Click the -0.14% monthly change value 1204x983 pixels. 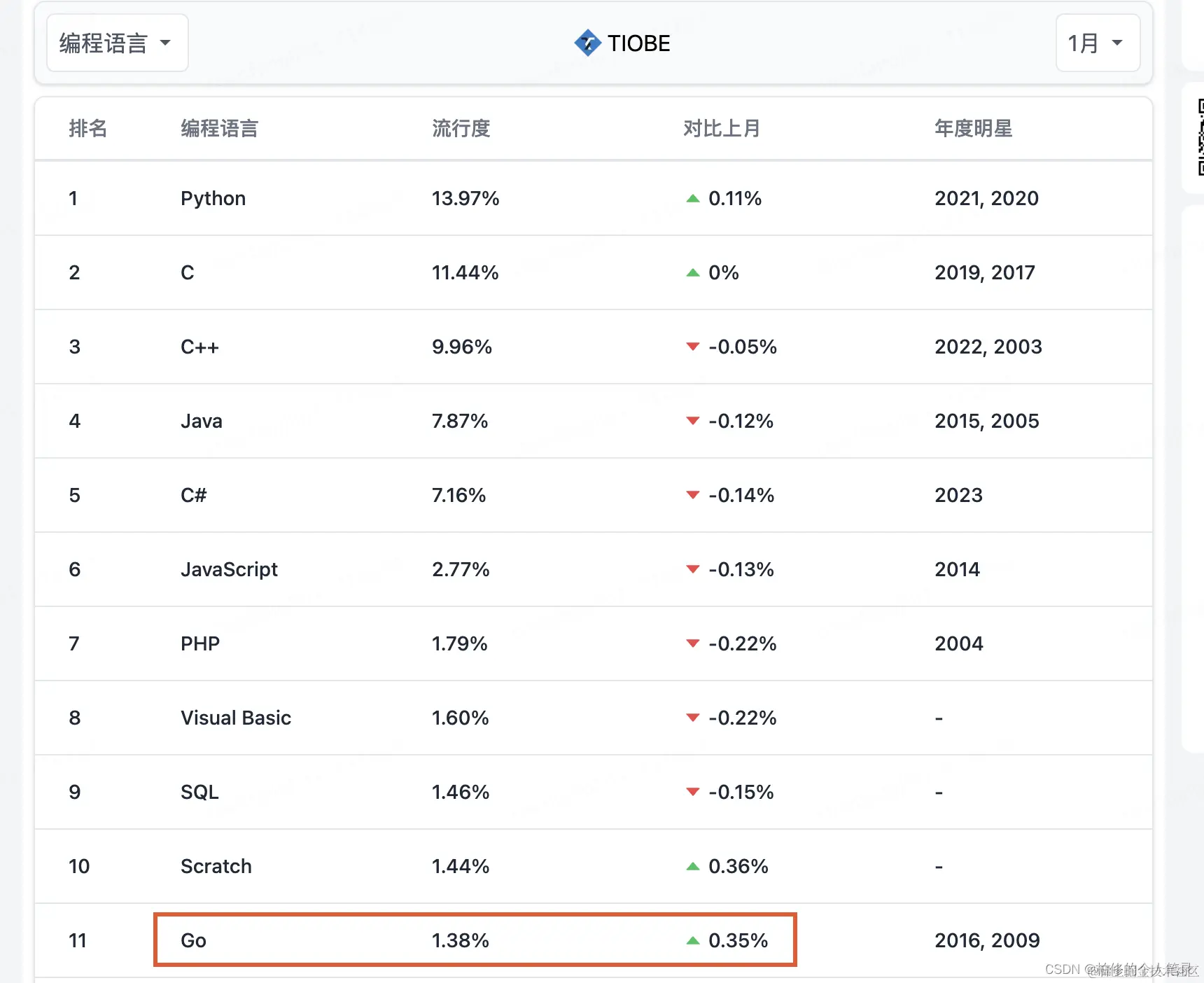741,495
